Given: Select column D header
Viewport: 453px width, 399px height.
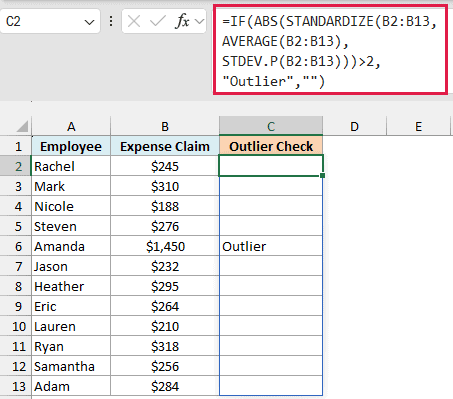Looking at the screenshot, I should pyautogui.click(x=354, y=126).
